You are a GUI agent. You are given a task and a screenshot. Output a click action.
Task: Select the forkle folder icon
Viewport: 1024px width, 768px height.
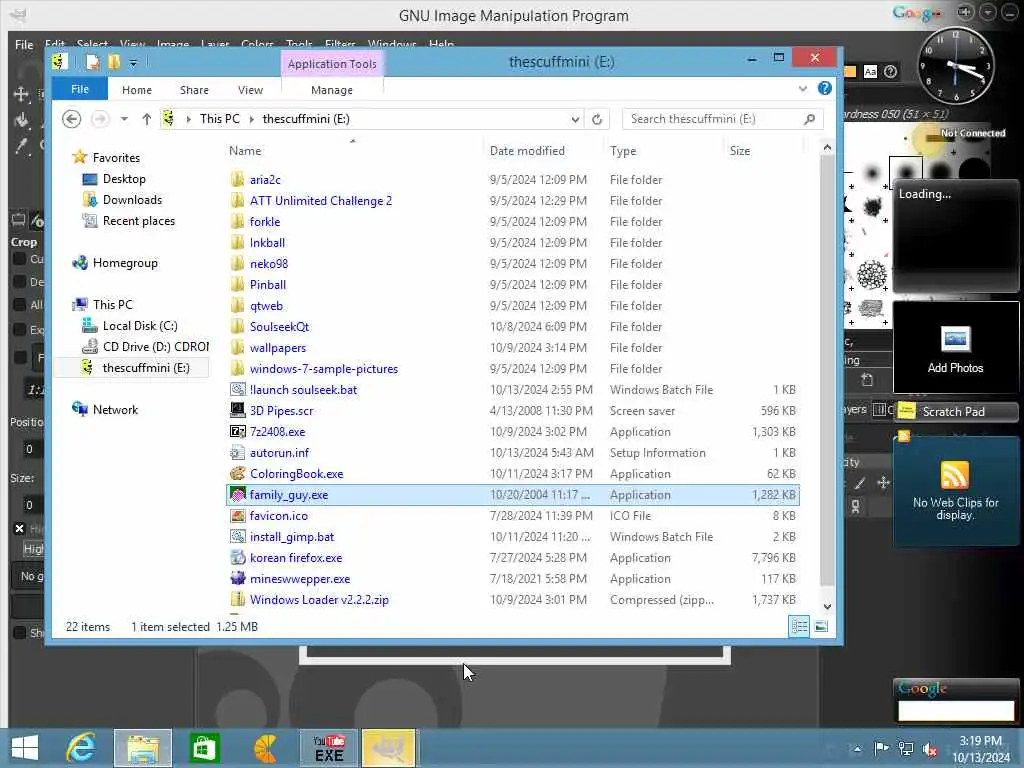click(238, 221)
